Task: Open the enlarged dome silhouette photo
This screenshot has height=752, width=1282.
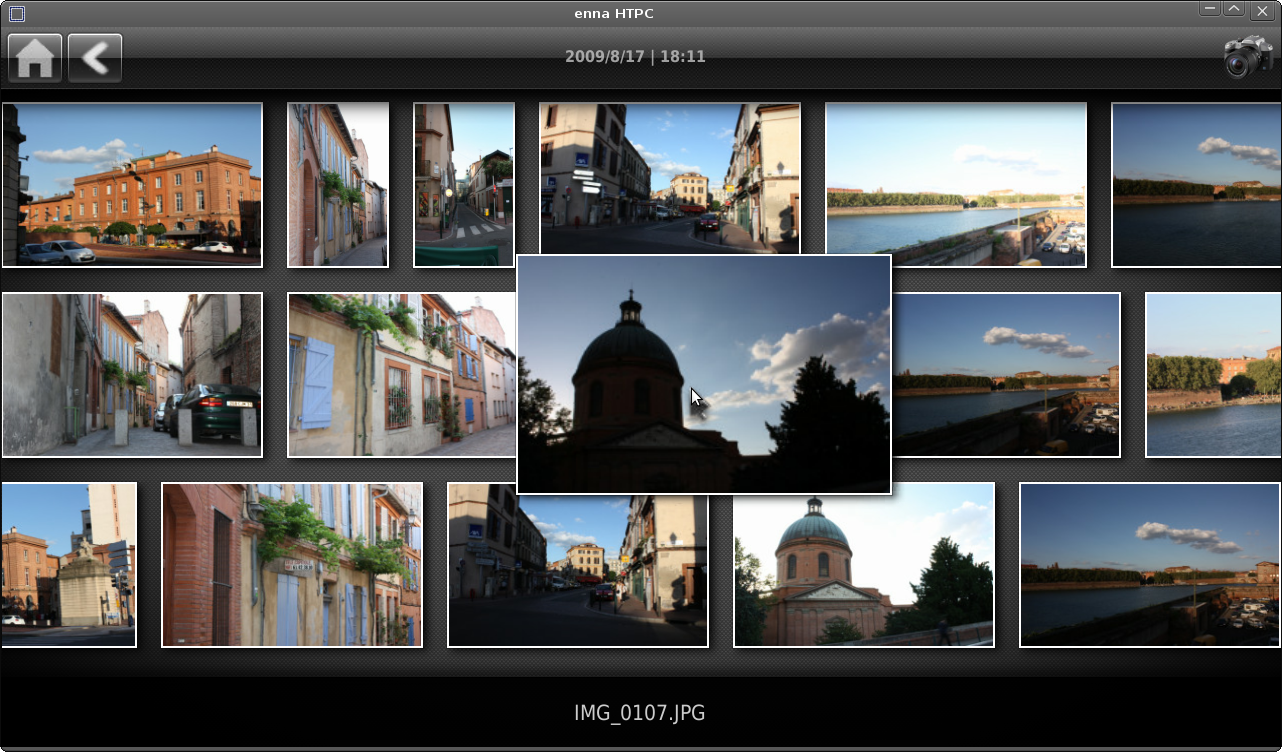Action: 703,374
